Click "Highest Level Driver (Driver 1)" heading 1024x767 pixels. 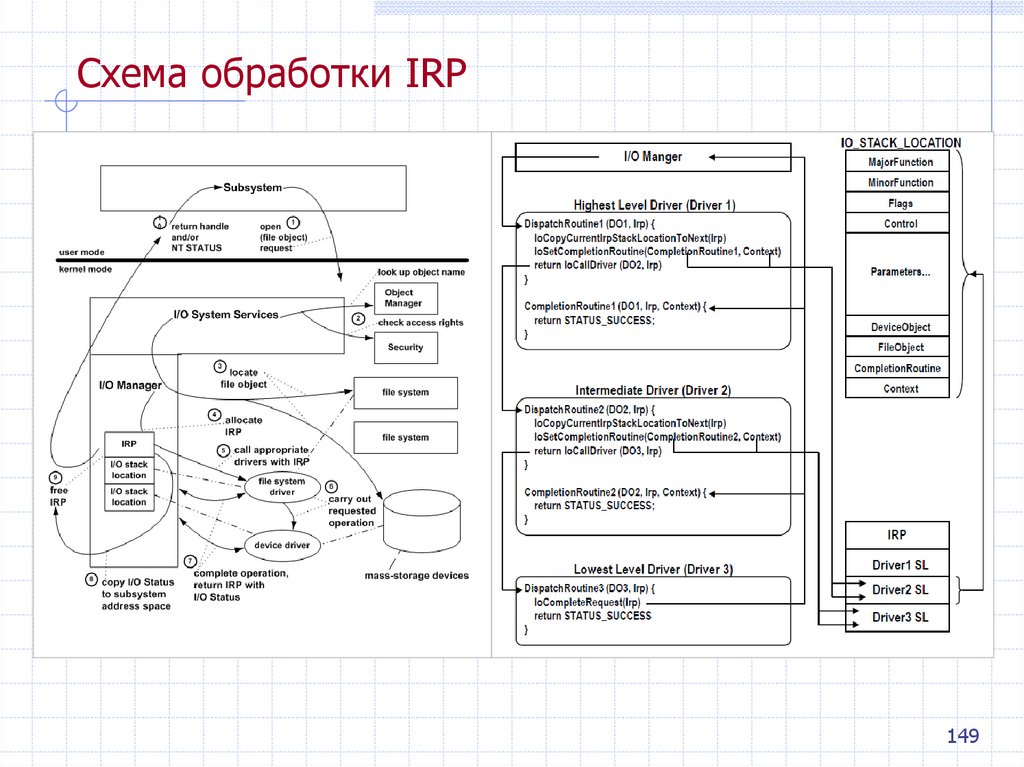tap(654, 205)
